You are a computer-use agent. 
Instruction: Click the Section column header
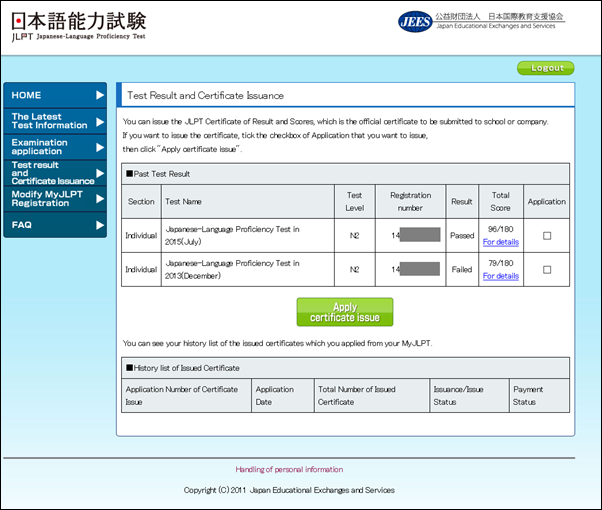pyautogui.click(x=141, y=202)
